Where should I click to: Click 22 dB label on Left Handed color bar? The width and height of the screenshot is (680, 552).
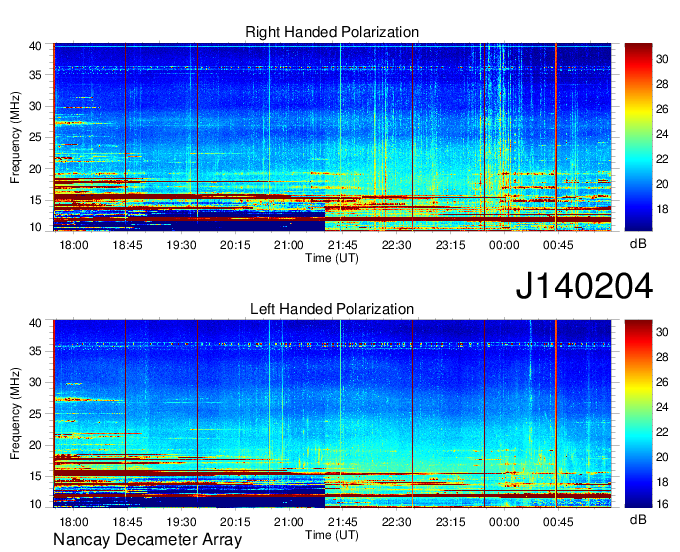click(662, 432)
